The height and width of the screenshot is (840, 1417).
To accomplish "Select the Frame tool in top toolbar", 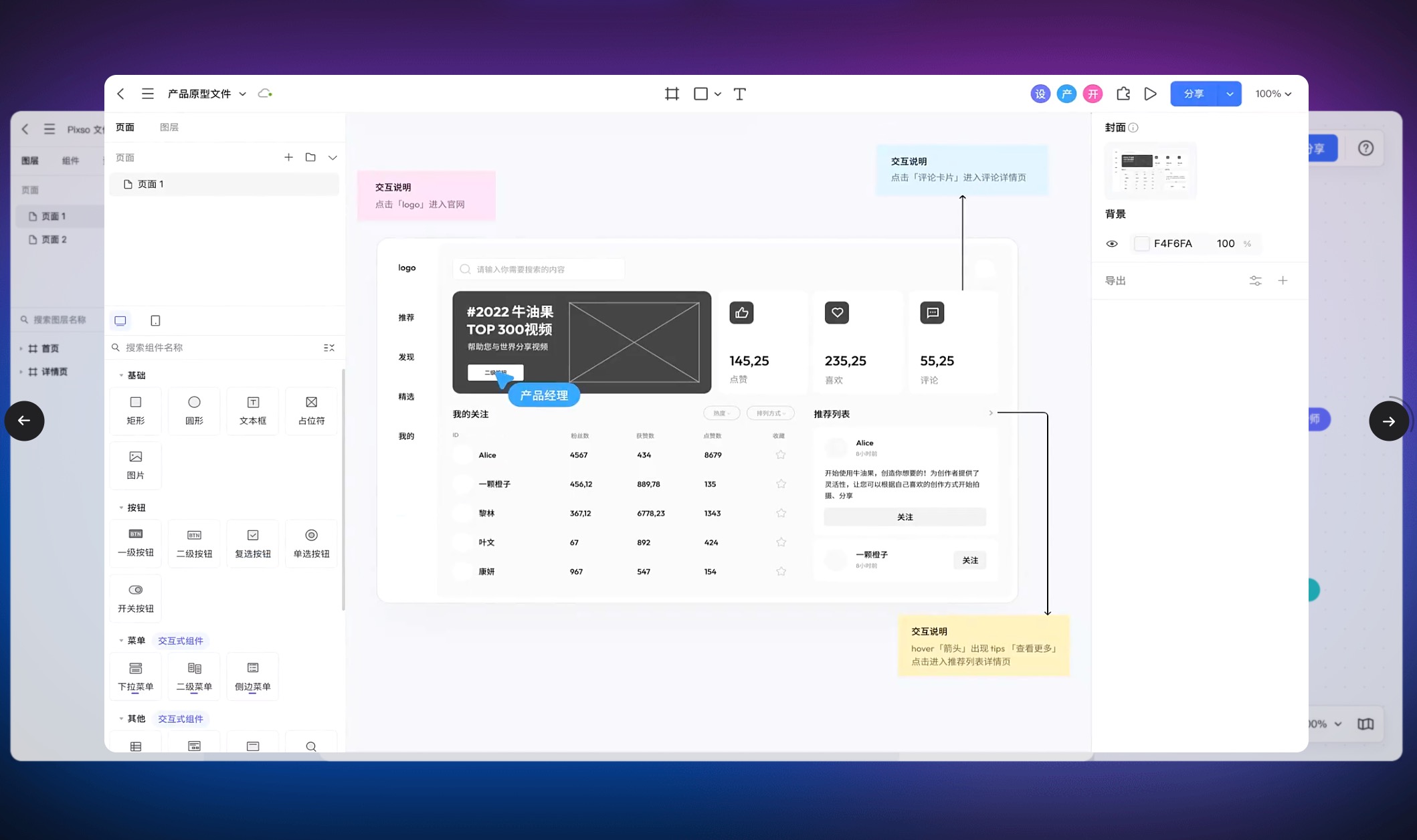I will [x=672, y=94].
